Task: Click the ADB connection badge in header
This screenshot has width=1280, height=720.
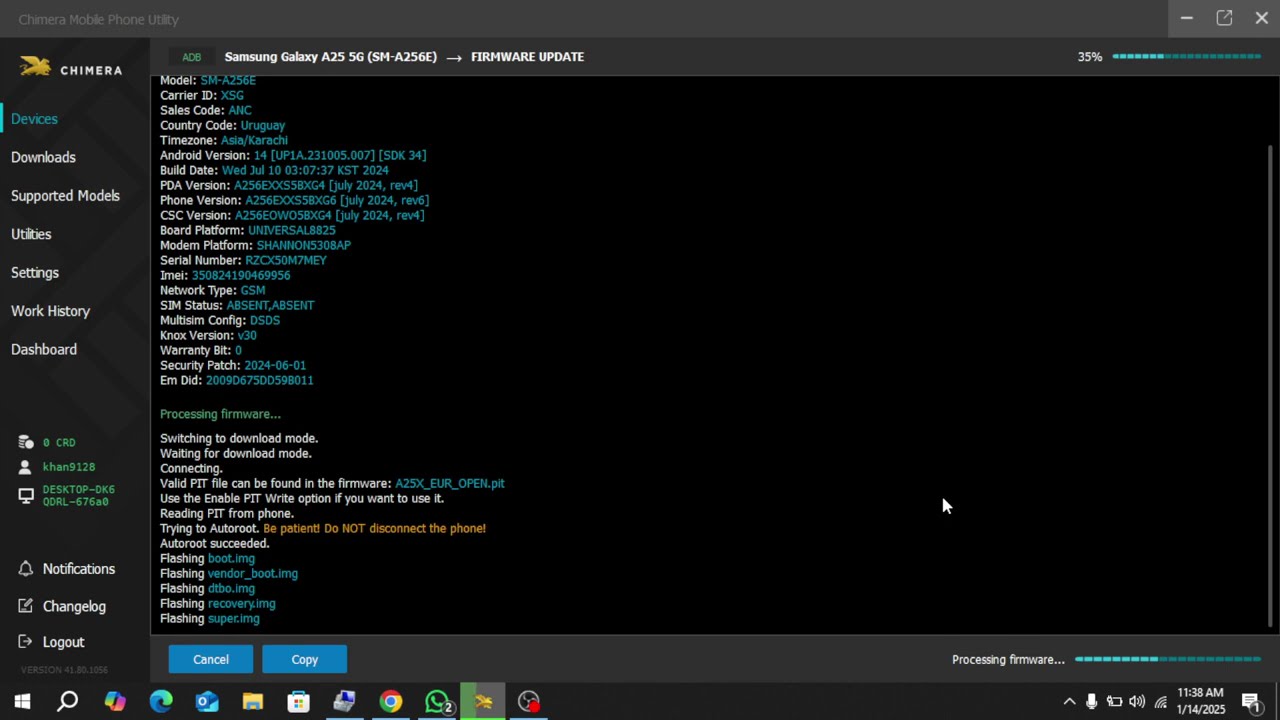Action: pos(191,57)
